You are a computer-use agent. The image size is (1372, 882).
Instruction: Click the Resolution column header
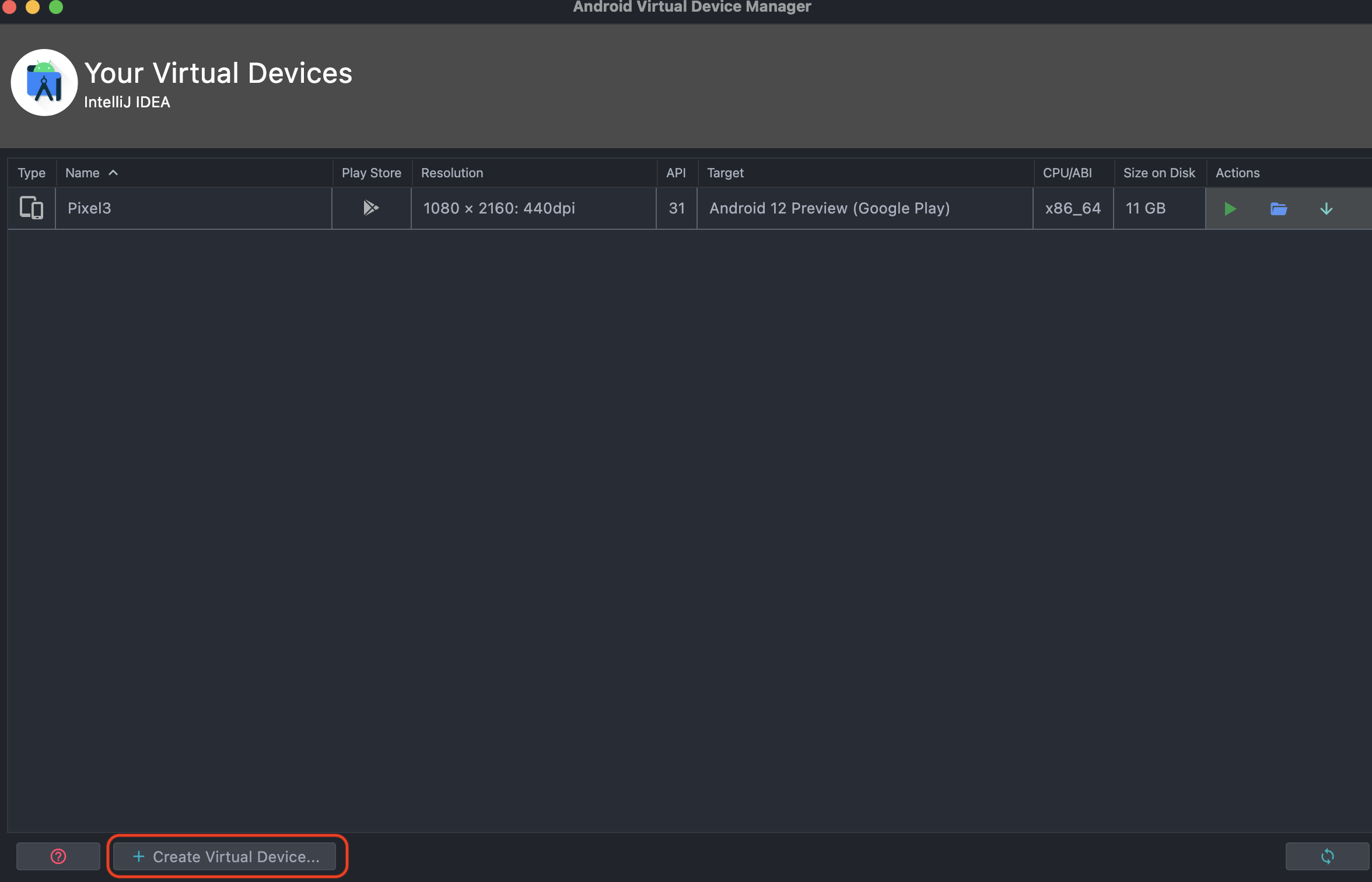tap(452, 173)
